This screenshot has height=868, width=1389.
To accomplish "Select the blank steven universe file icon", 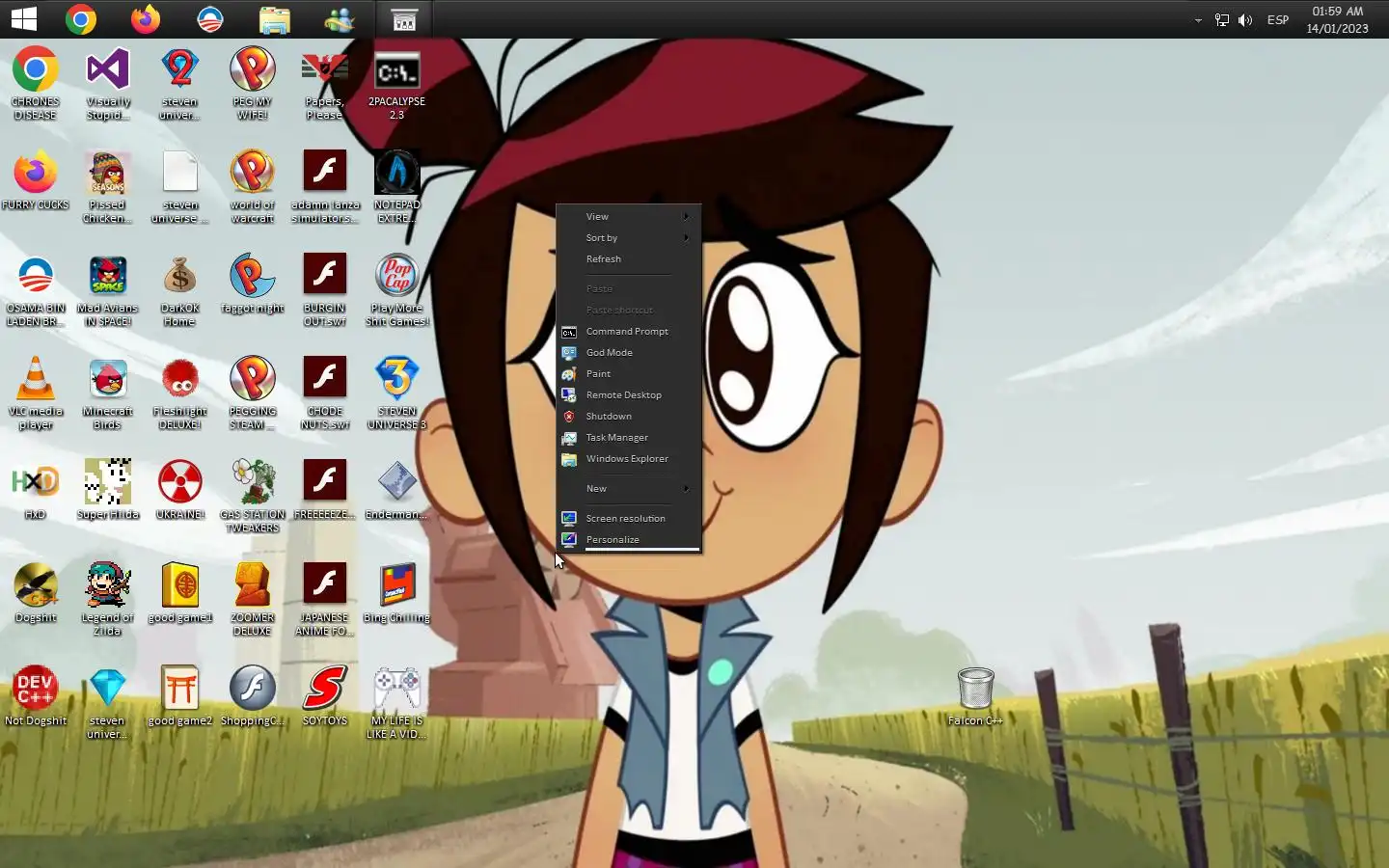I will [179, 187].
